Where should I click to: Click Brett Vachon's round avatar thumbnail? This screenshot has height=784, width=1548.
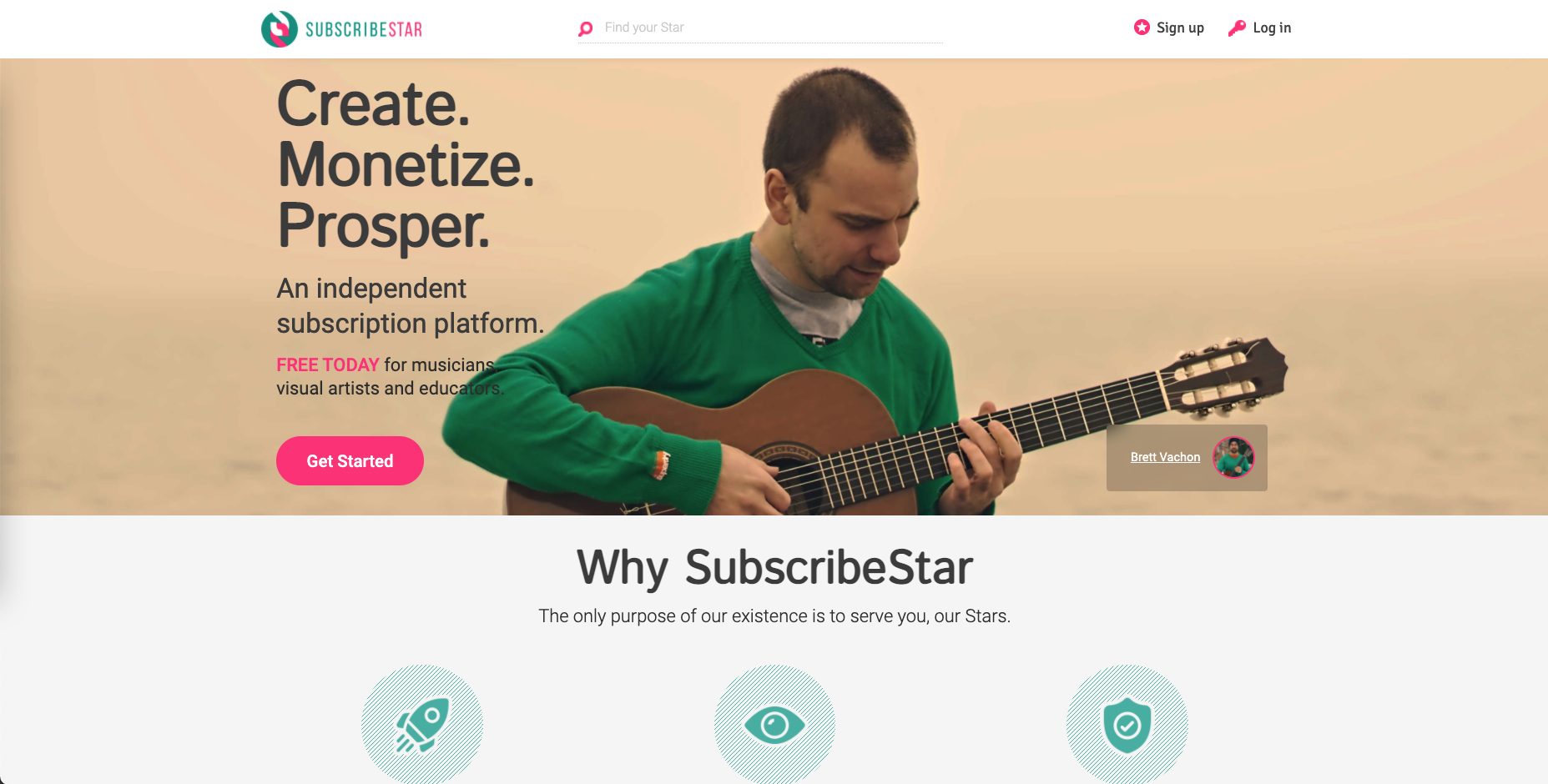click(x=1233, y=457)
